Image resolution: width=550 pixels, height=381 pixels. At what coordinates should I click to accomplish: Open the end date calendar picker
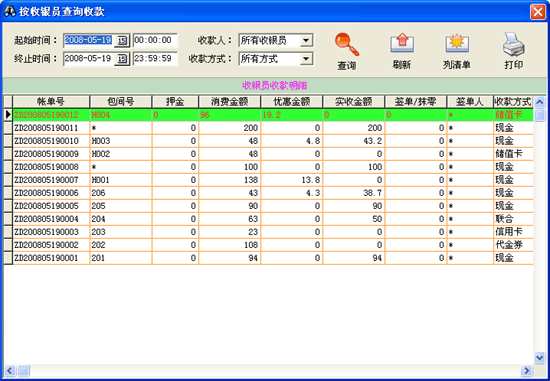click(122, 59)
